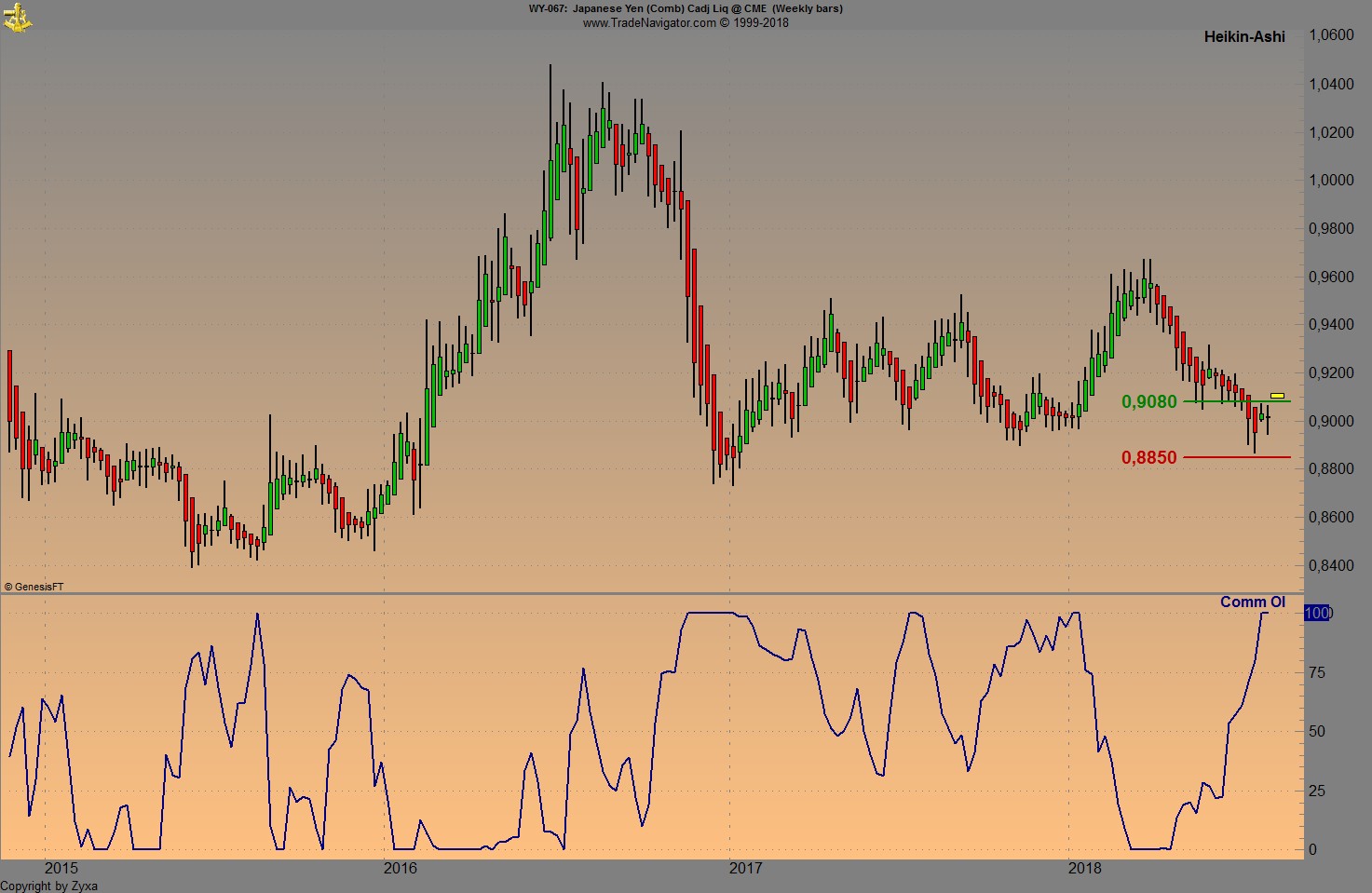The width and height of the screenshot is (1372, 893).
Task: Click the green '0,9080' price label
Action: point(1149,401)
